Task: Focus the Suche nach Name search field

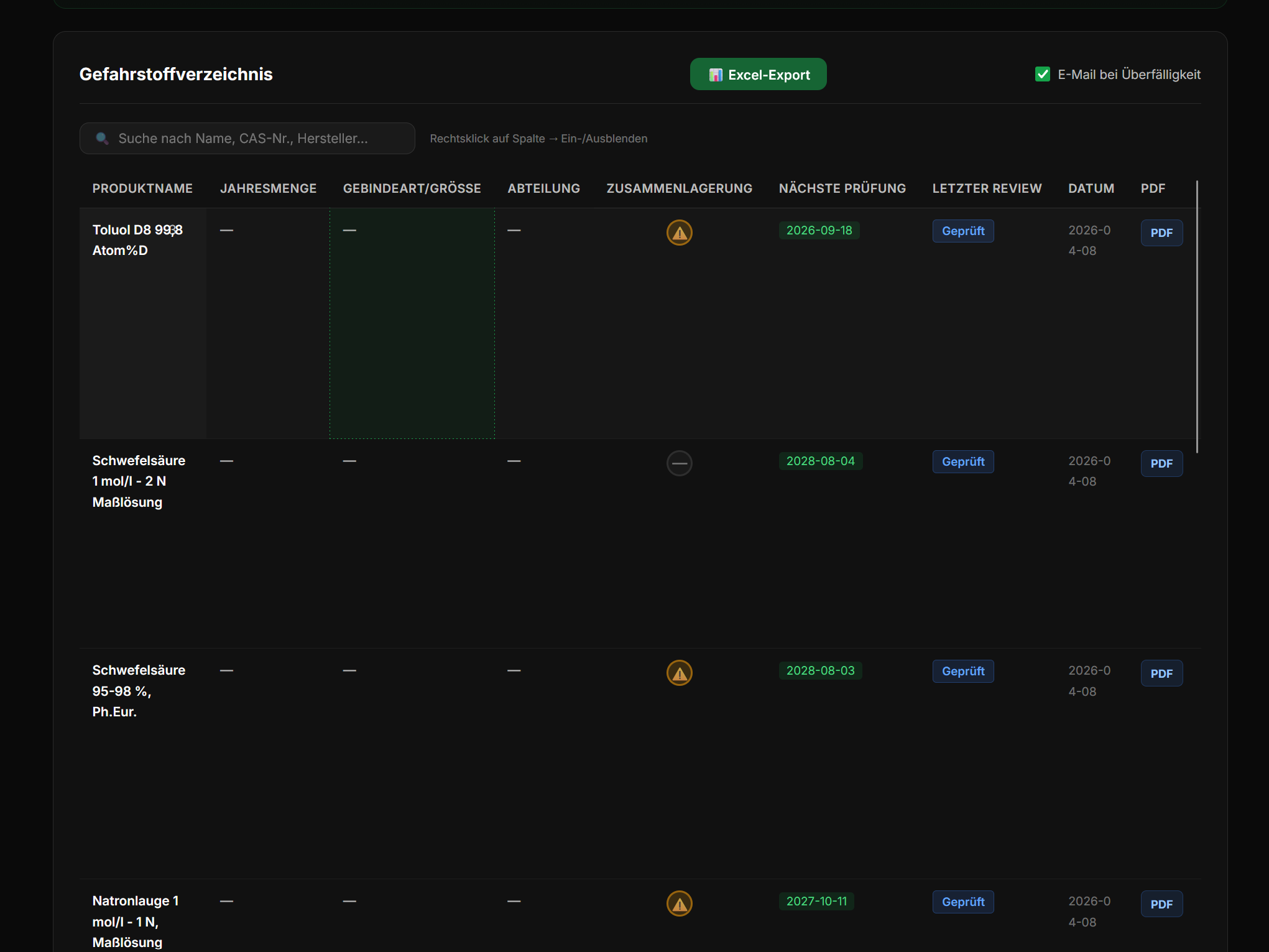Action: 247,138
